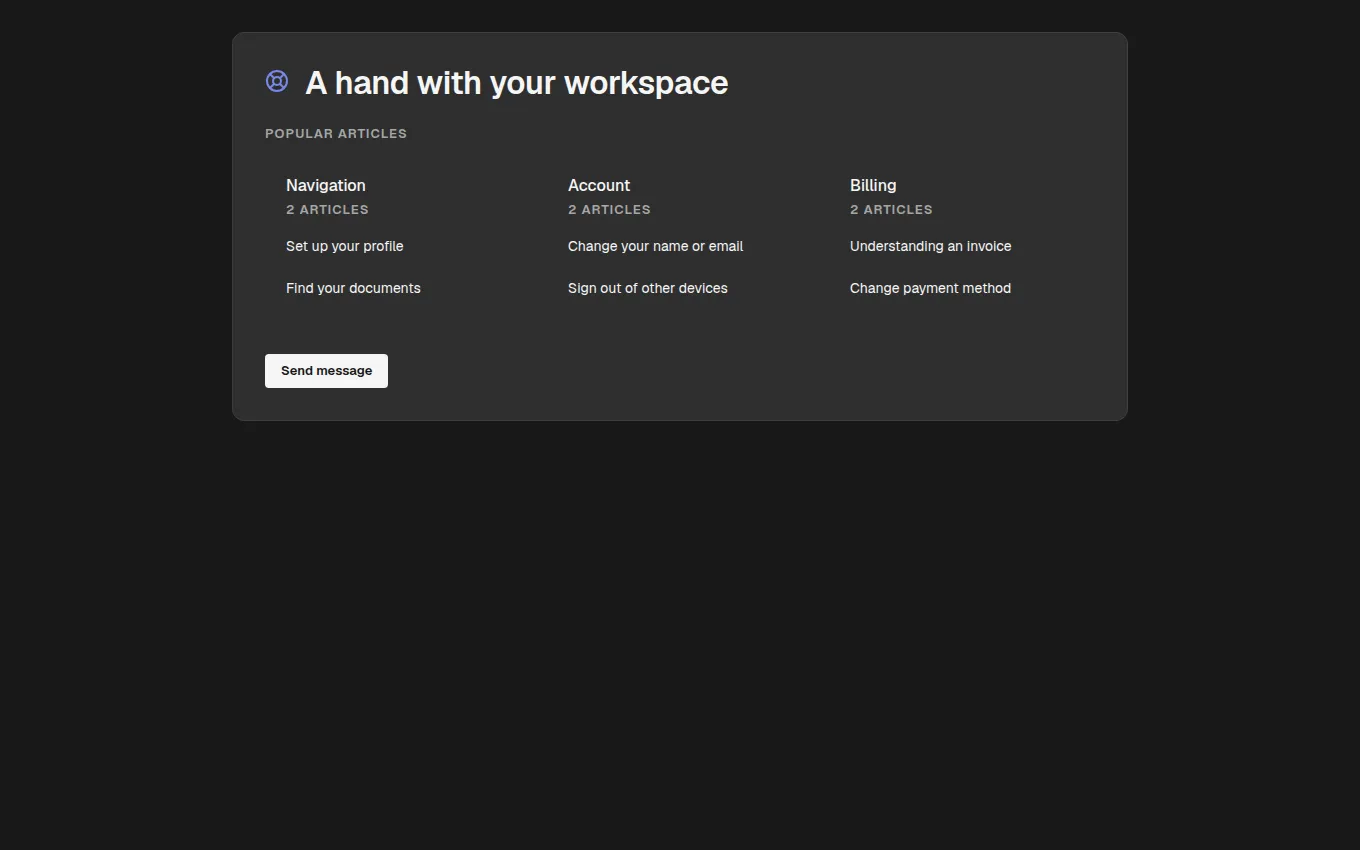Click the POPULAR ARTICLES section label

pyautogui.click(x=336, y=133)
